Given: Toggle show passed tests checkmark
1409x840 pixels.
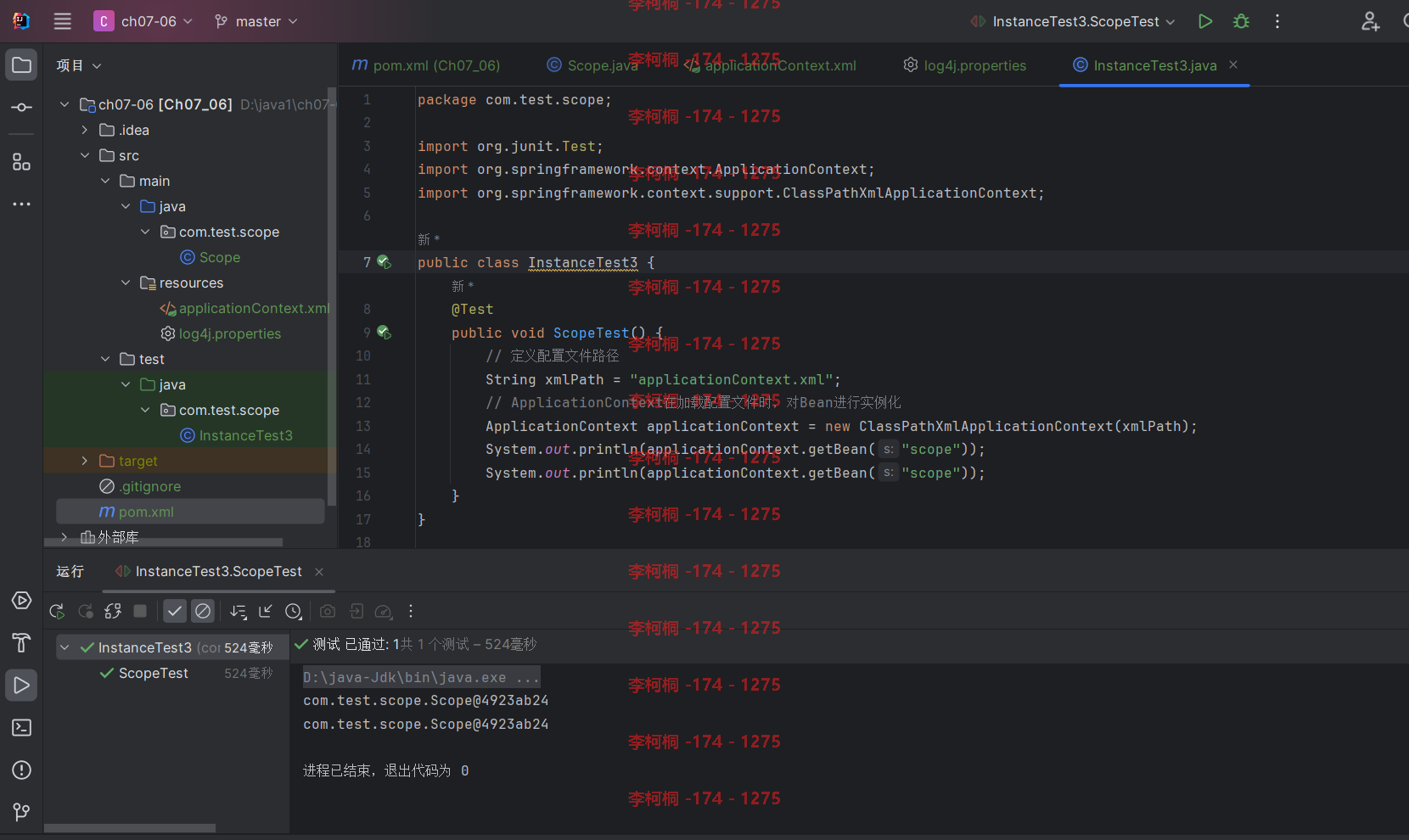Looking at the screenshot, I should (175, 611).
